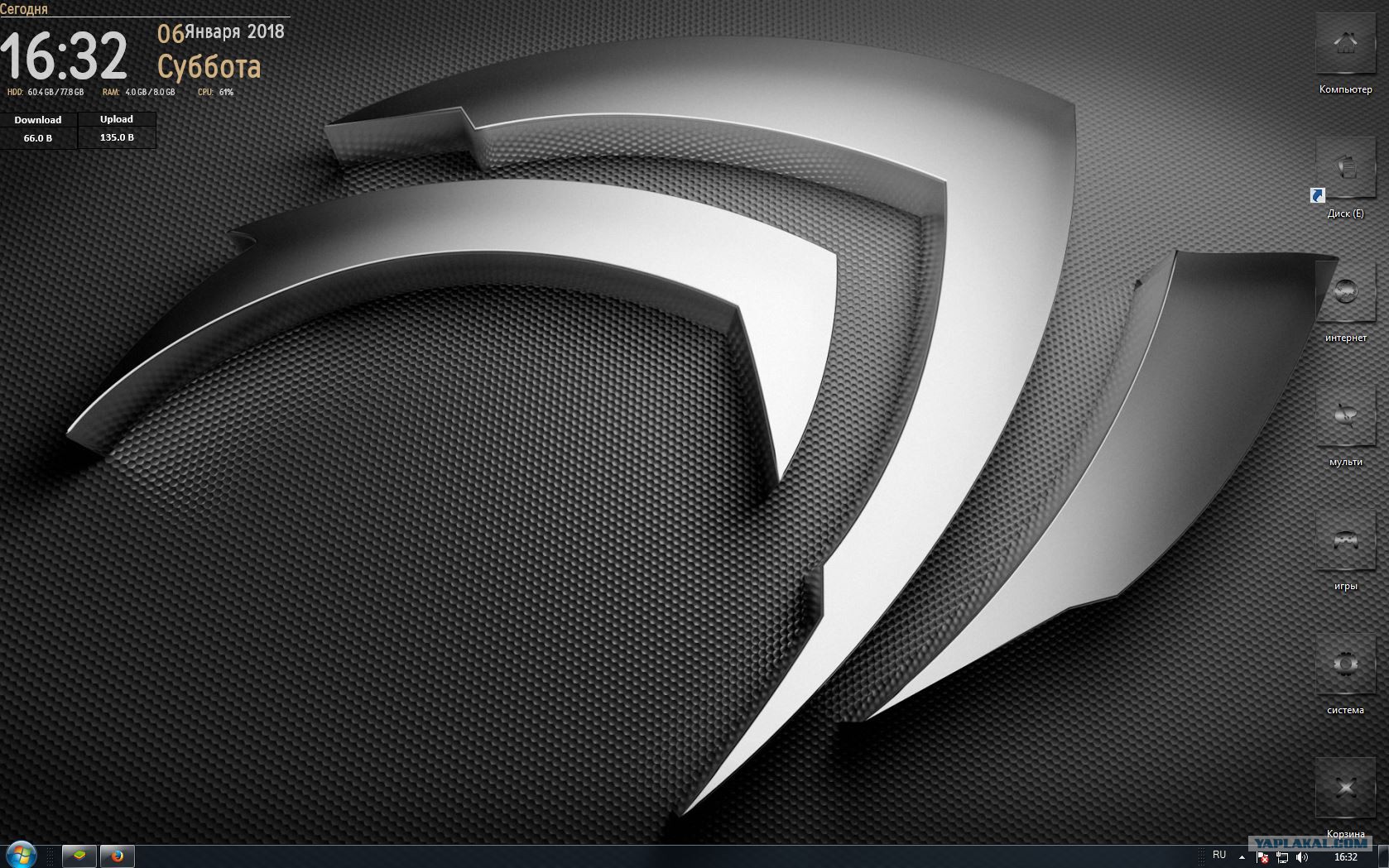
Task: Open the taskbar clock showing 16:32
Action: [x=1346, y=857]
